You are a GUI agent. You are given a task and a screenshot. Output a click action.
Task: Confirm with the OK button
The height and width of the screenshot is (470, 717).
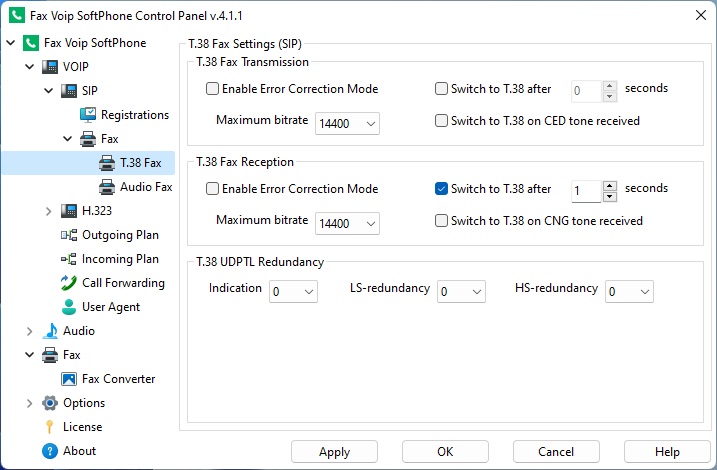coord(445,452)
